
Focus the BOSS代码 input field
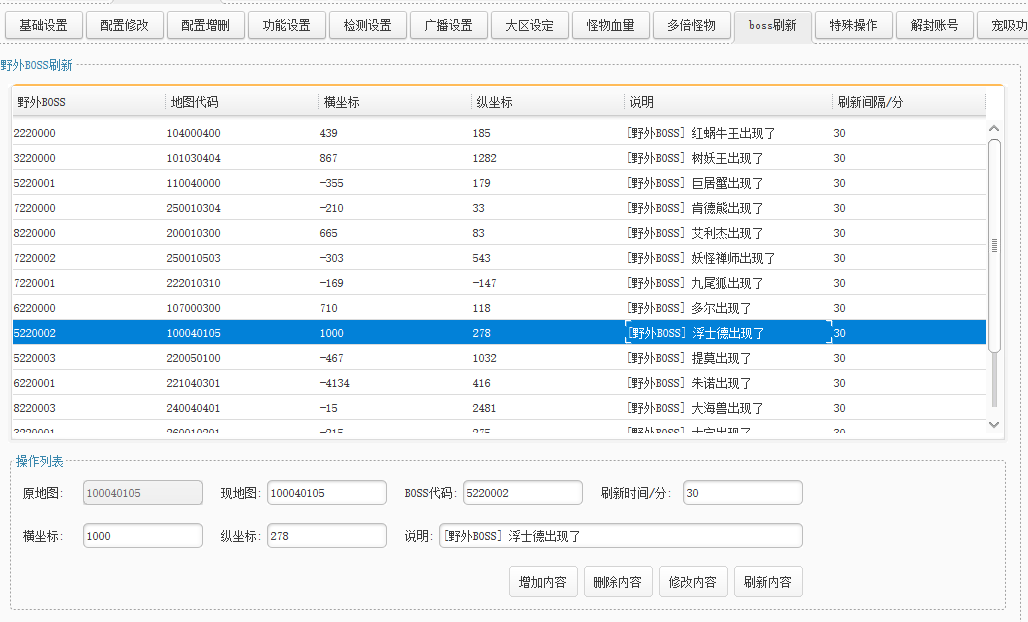pyautogui.click(x=523, y=493)
